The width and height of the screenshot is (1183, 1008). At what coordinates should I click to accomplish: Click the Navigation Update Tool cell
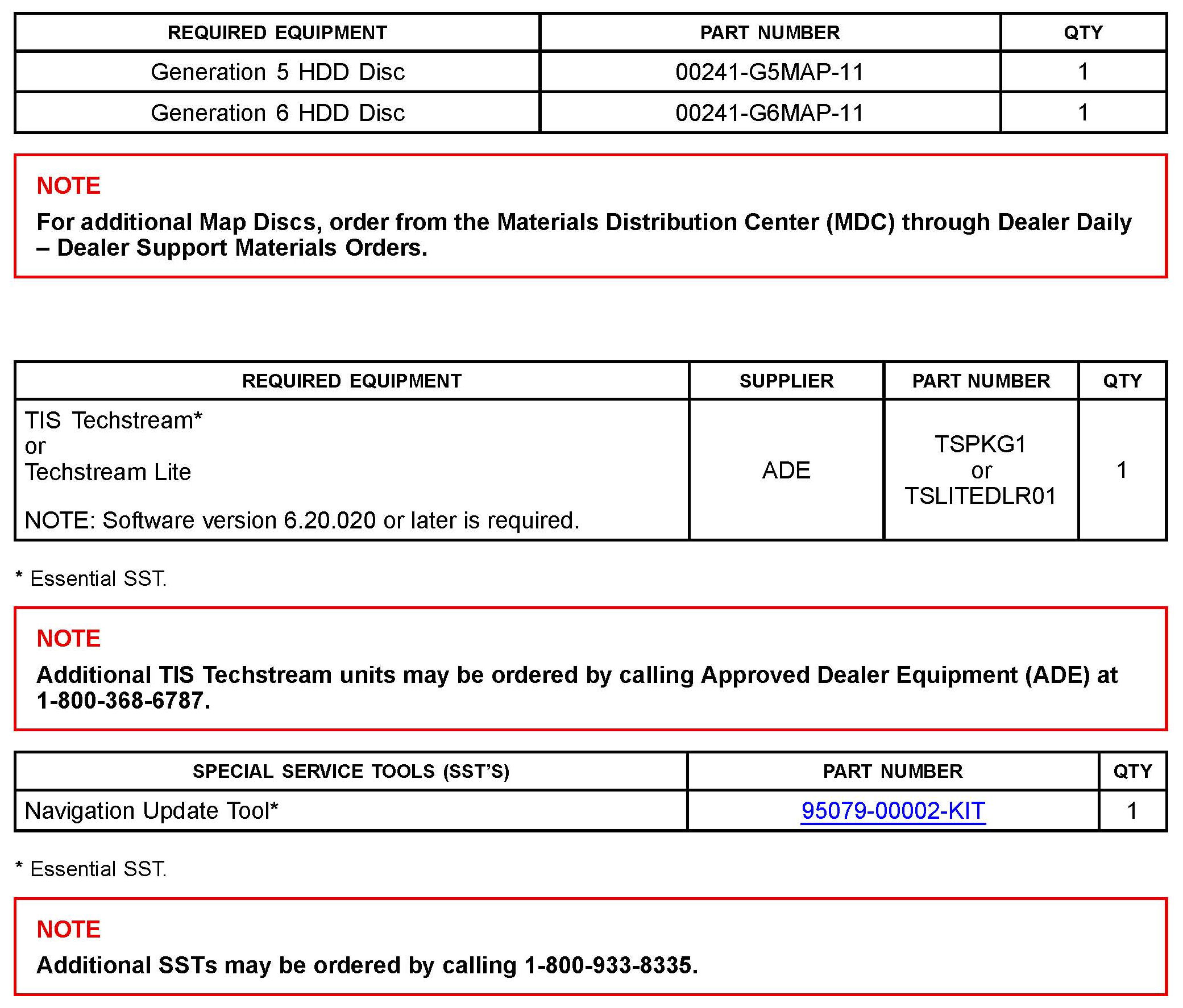click(151, 810)
